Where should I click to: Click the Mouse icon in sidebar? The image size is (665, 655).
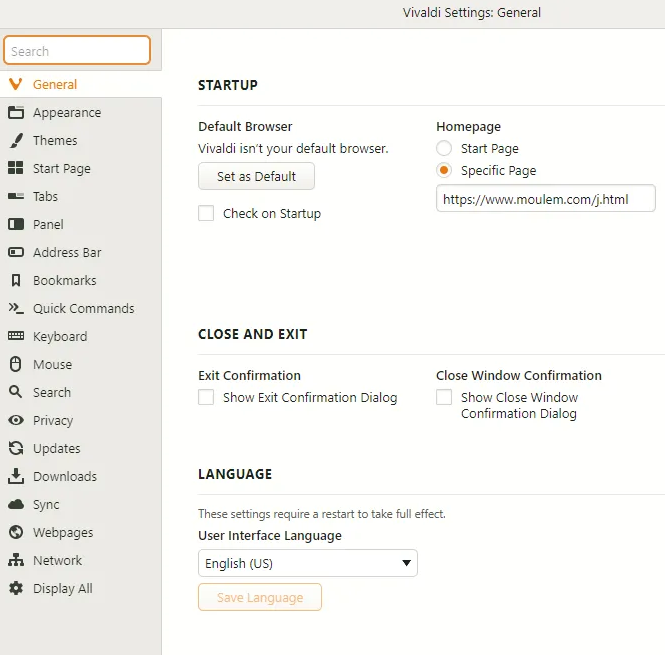pyautogui.click(x=16, y=365)
